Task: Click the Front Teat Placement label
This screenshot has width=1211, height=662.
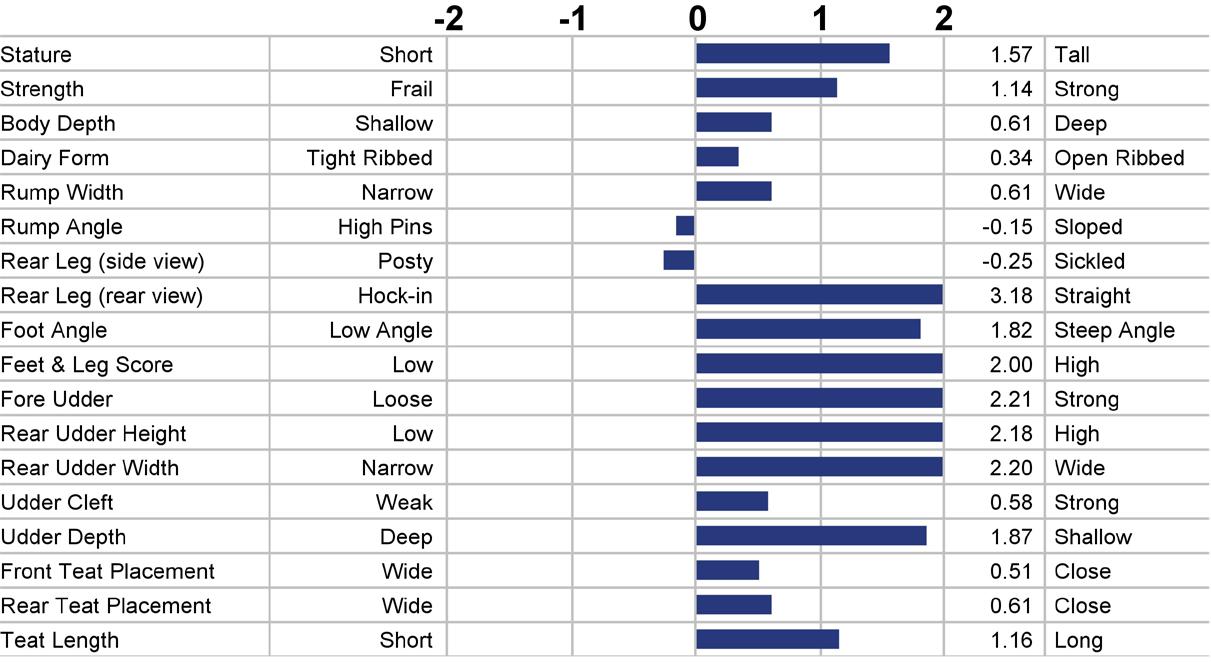Action: point(108,572)
